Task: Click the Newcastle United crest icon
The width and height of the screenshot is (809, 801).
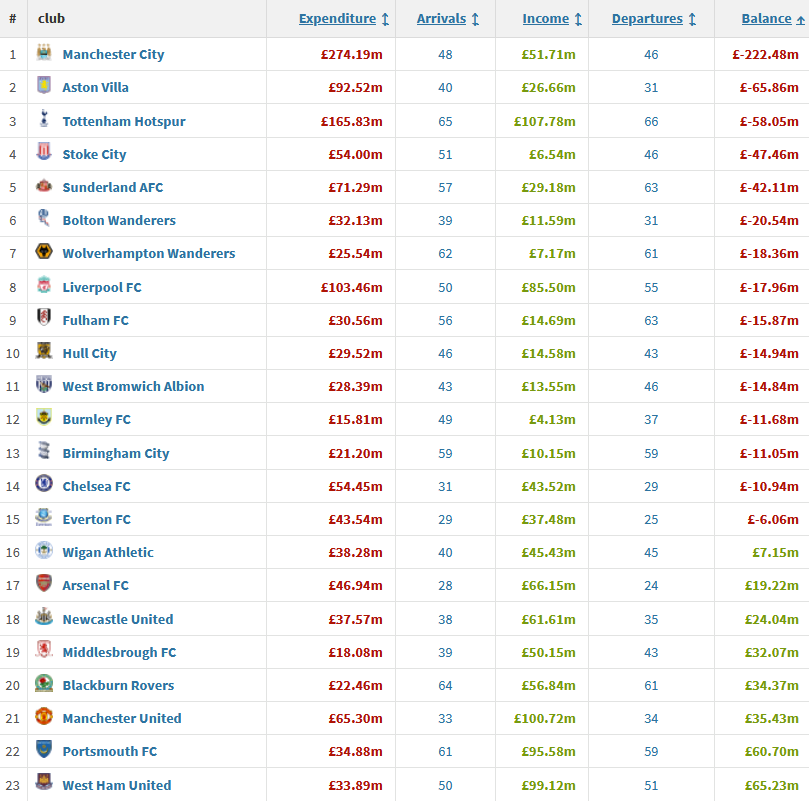Action: coord(44,617)
